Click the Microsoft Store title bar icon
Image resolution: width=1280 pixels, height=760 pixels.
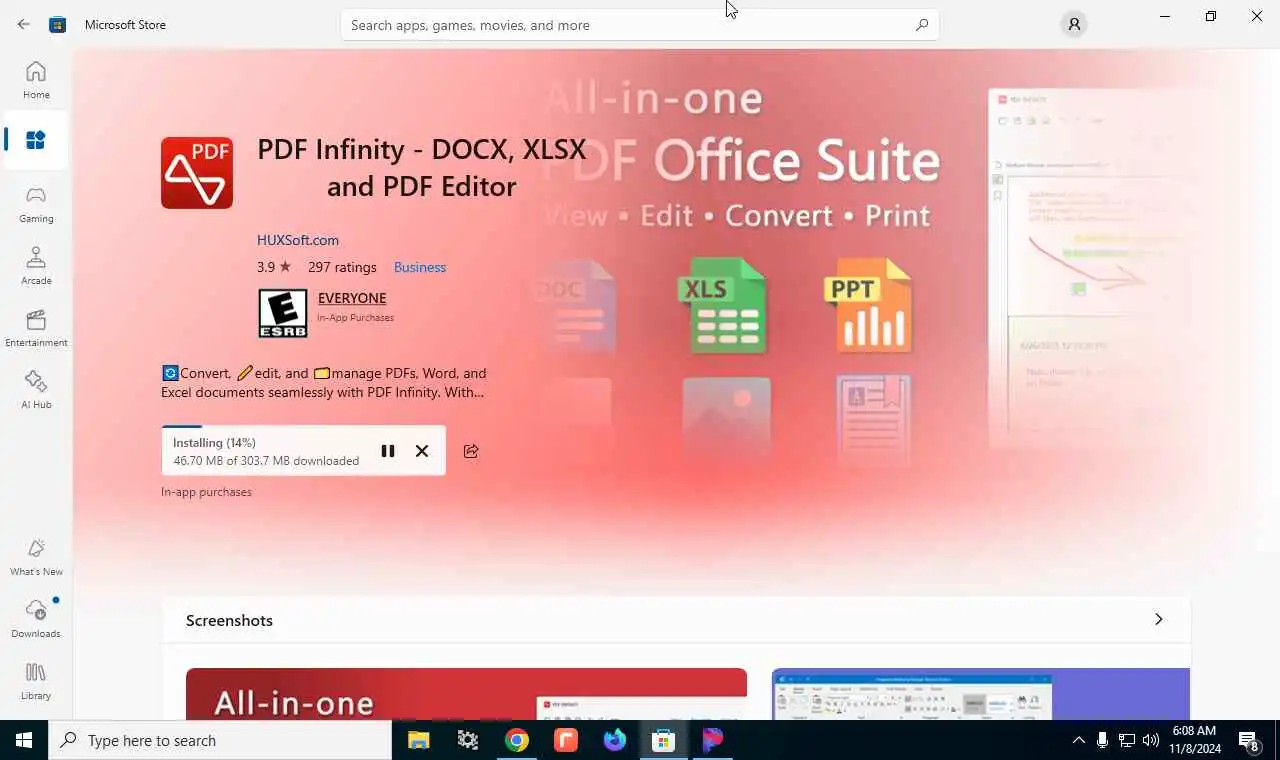coord(58,25)
